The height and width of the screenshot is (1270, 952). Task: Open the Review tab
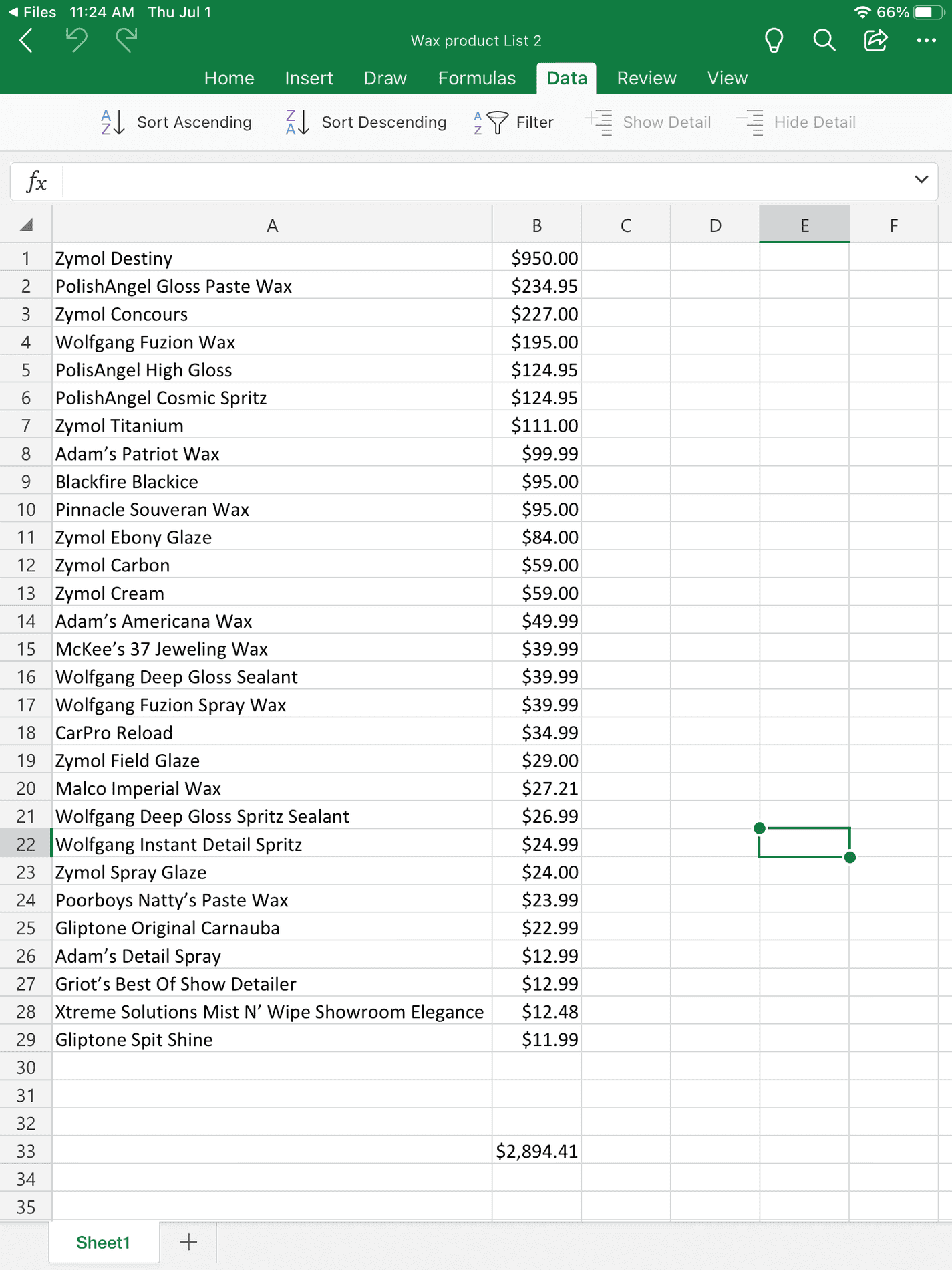[x=647, y=78]
